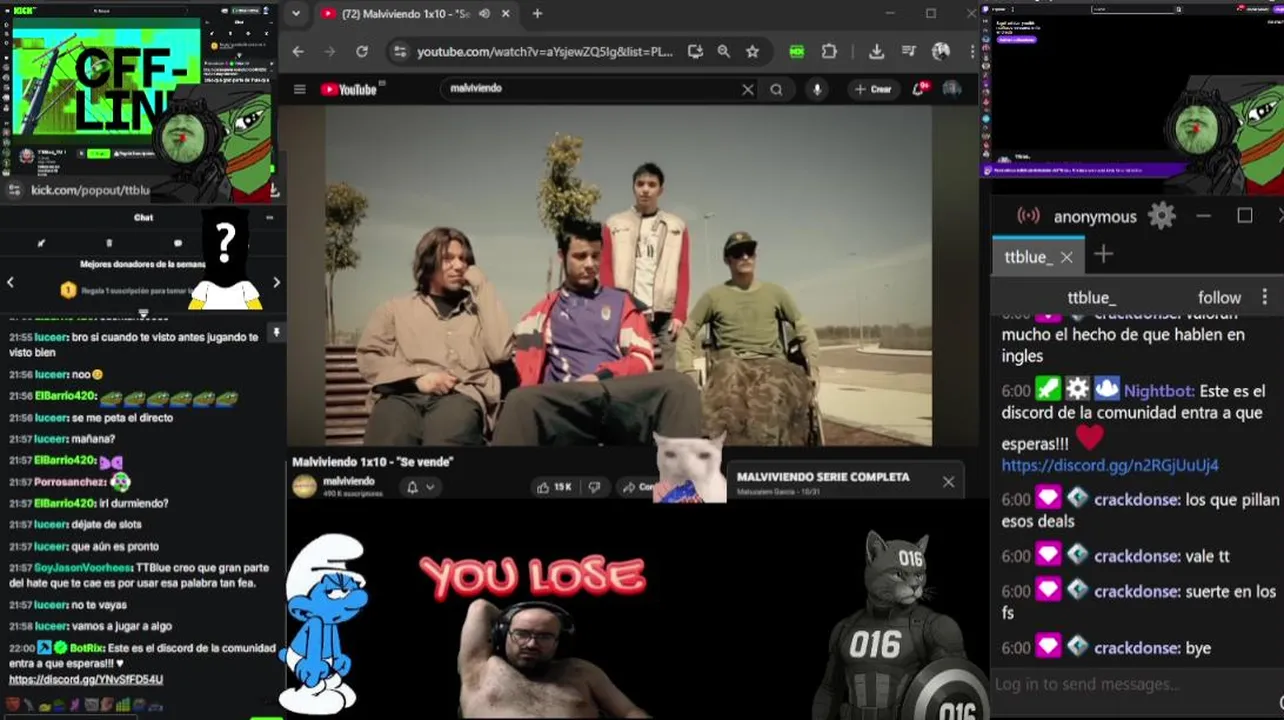Go to the YouTube home logo
This screenshot has width=1284, height=720.
[x=349, y=89]
